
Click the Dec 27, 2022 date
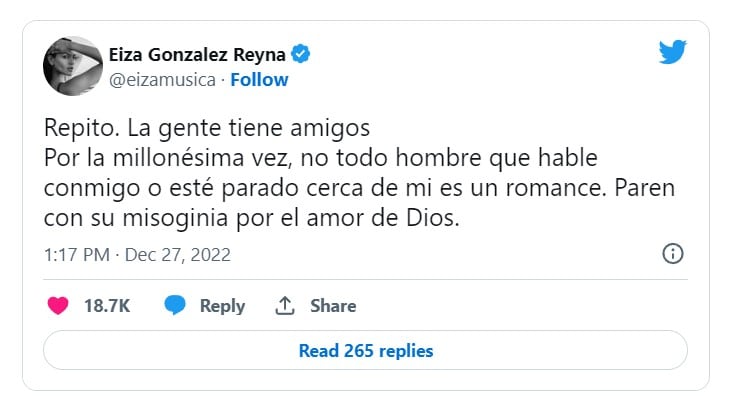coord(178,255)
